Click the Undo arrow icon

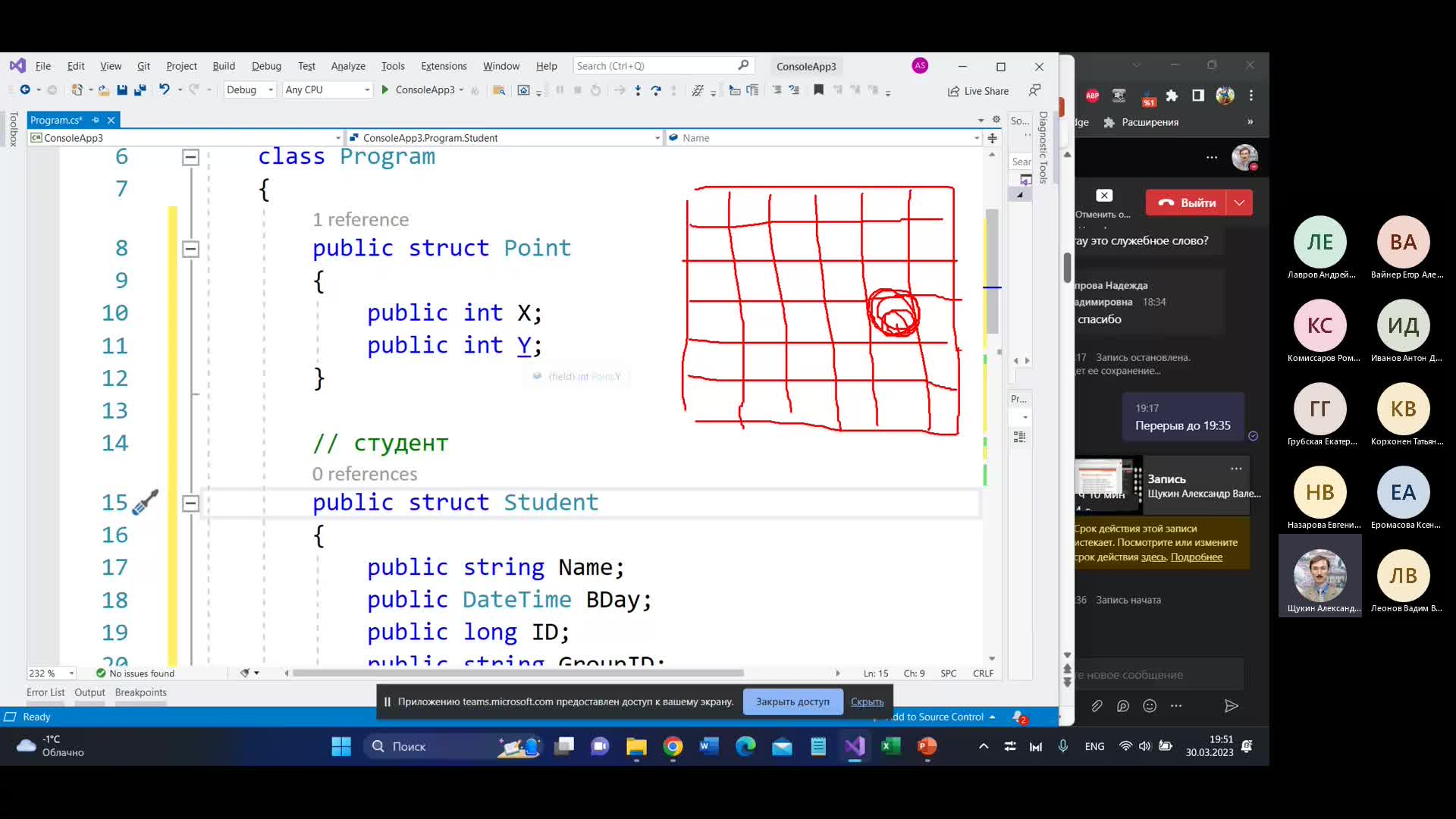coord(164,90)
